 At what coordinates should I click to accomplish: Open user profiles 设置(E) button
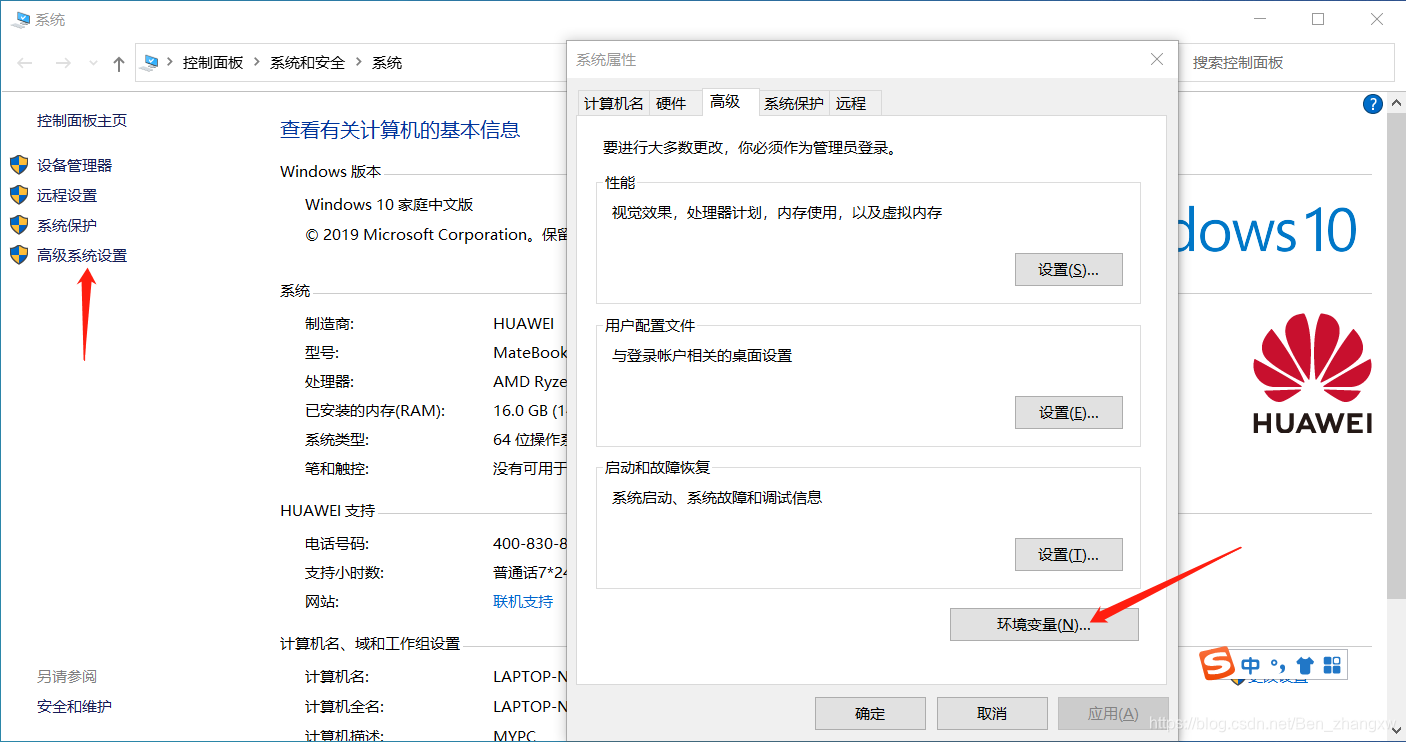click(x=1068, y=413)
